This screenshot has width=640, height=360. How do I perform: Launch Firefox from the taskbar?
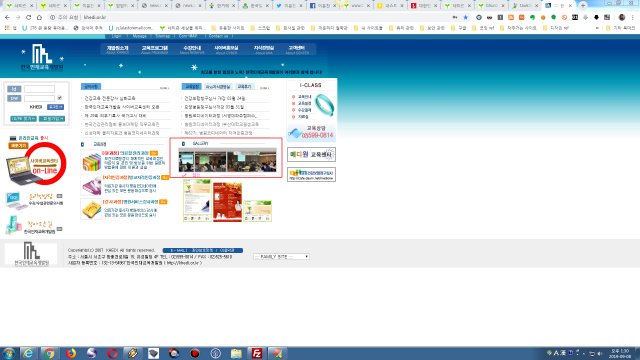71,353
